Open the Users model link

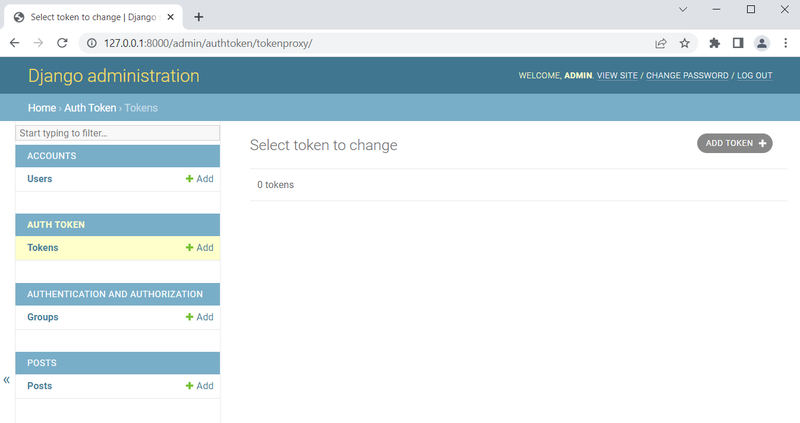(40, 179)
